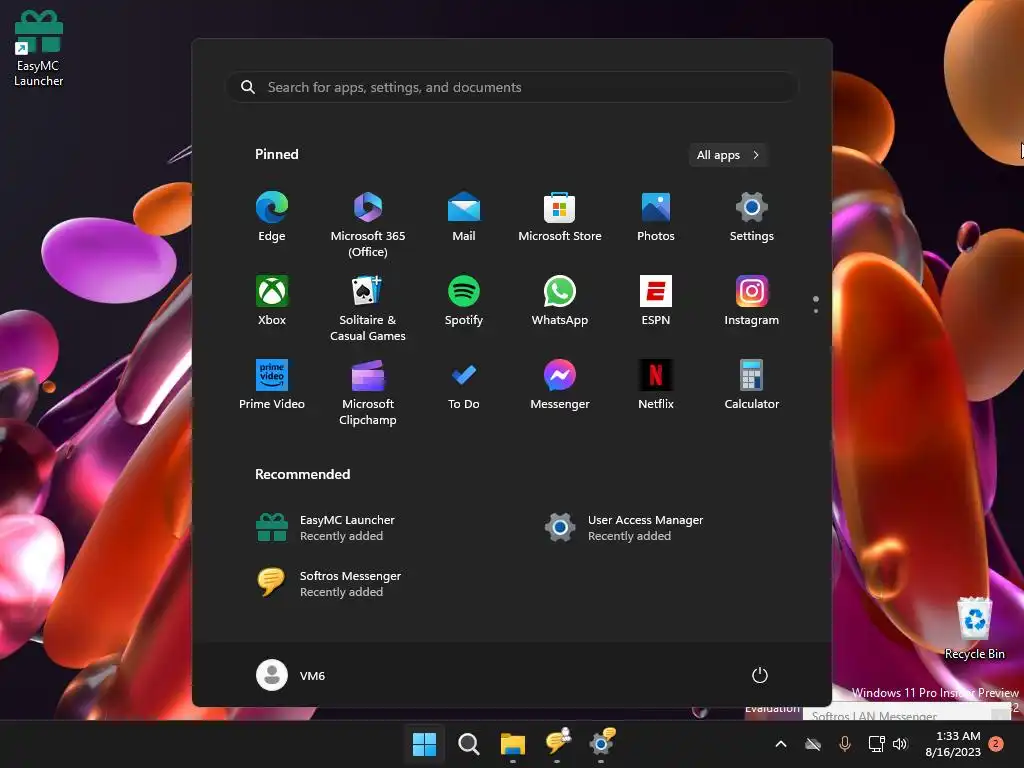Click the All apps button
The width and height of the screenshot is (1024, 768).
(728, 155)
